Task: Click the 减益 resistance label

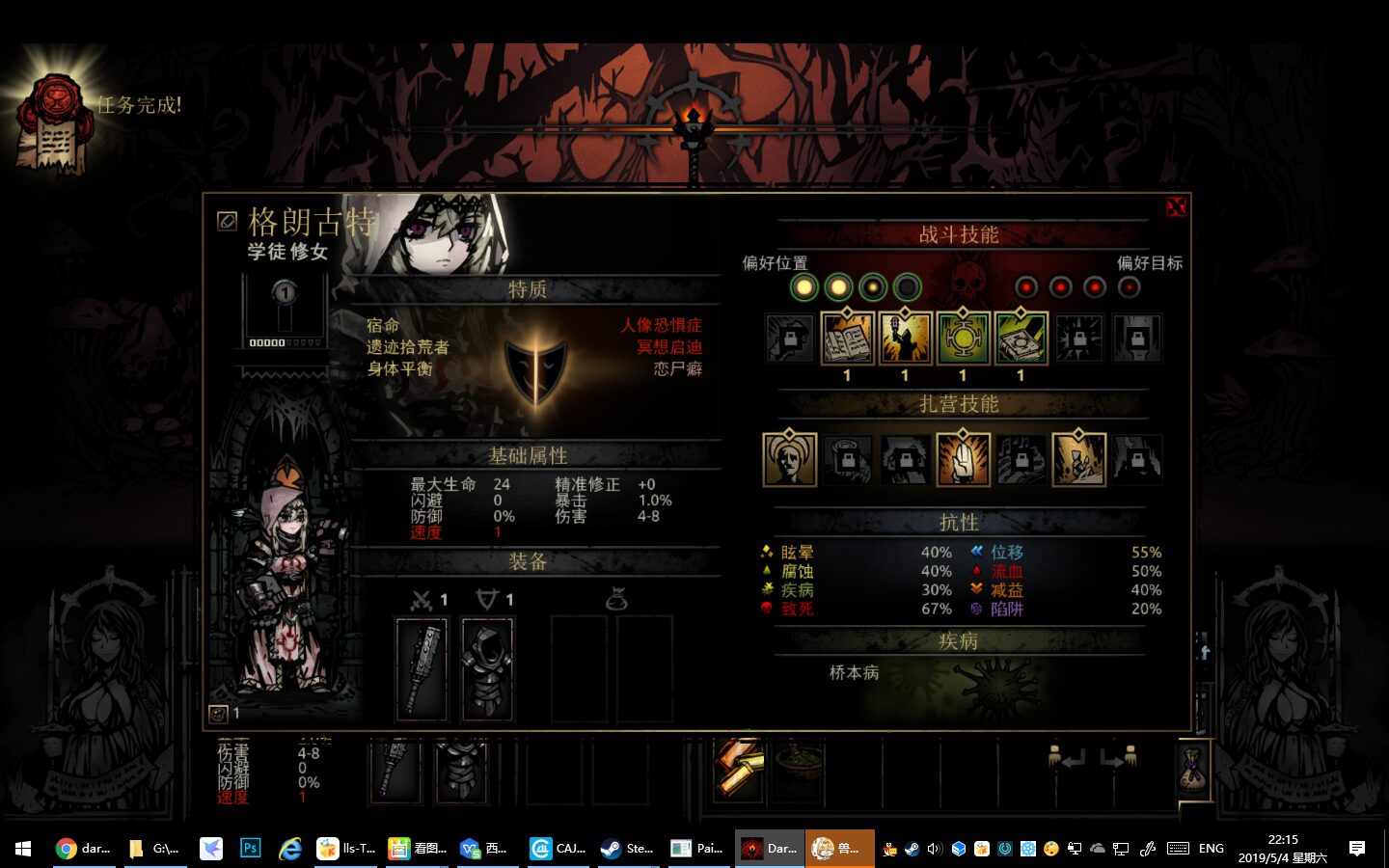Action: (x=1007, y=590)
